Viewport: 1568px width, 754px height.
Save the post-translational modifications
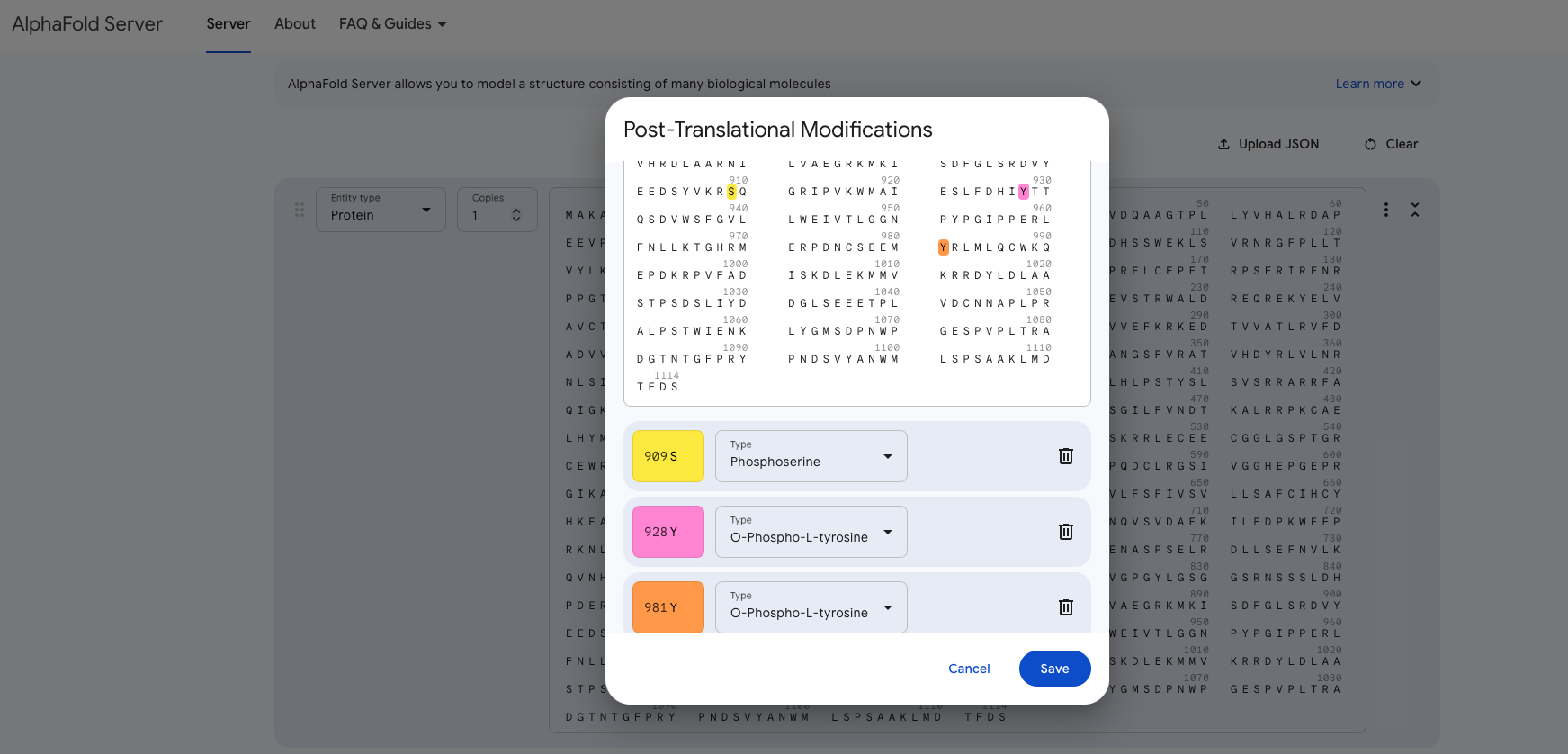click(x=1054, y=669)
